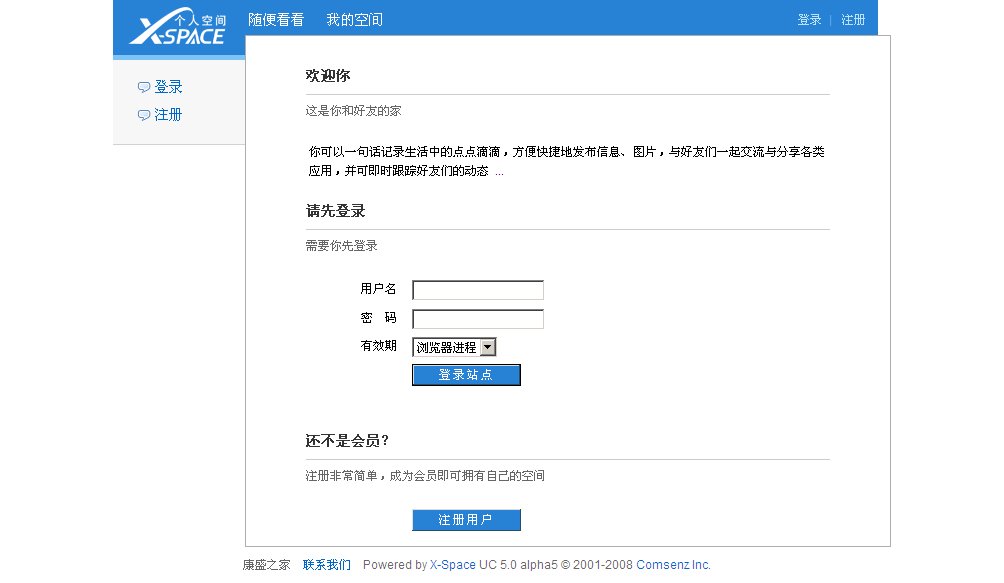The height and width of the screenshot is (583, 1004).
Task: Click the 这是你和好友的家 subtitle text
Action: pos(353,111)
